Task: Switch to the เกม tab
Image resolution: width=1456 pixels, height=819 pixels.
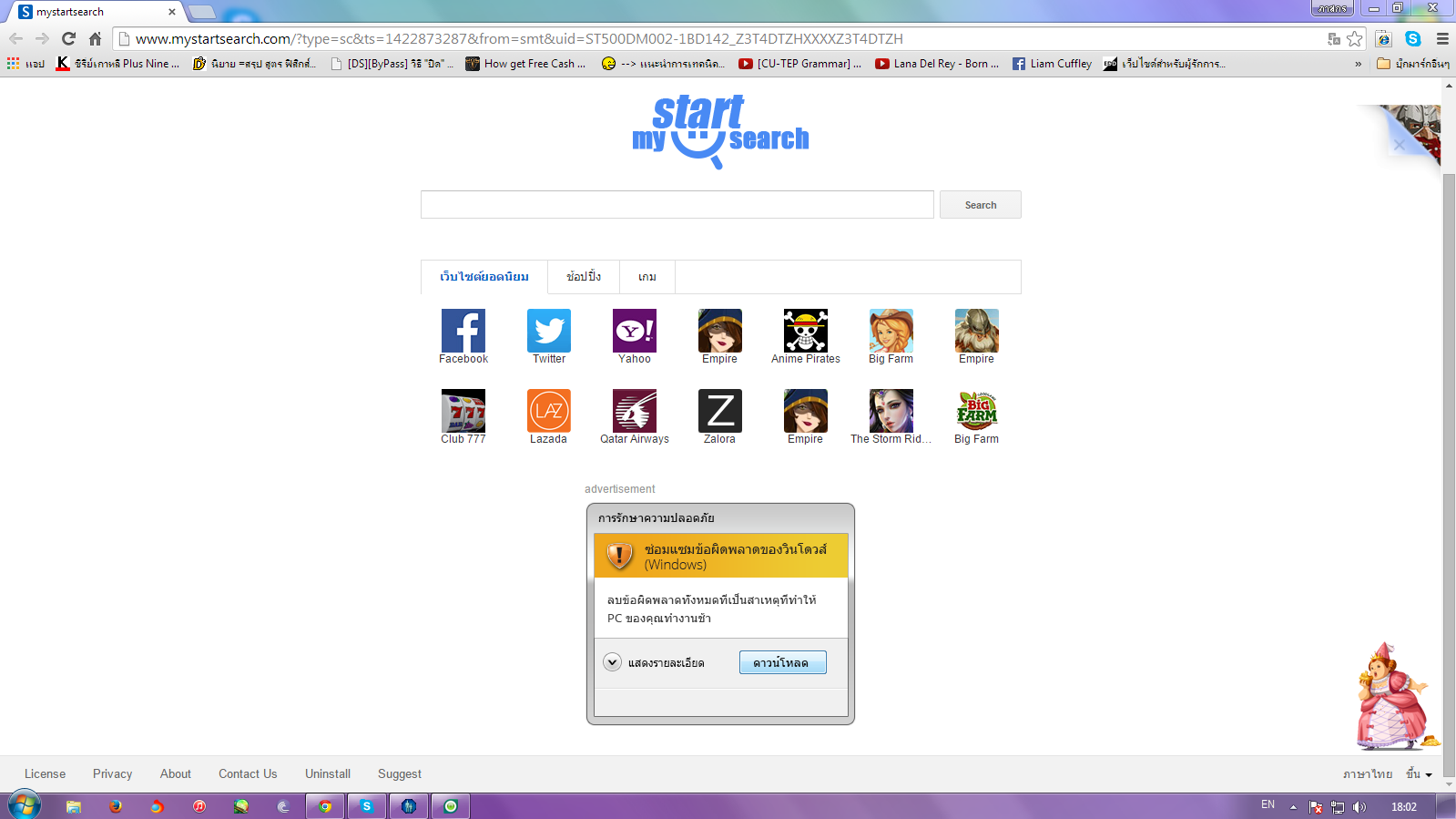Action: (x=647, y=277)
